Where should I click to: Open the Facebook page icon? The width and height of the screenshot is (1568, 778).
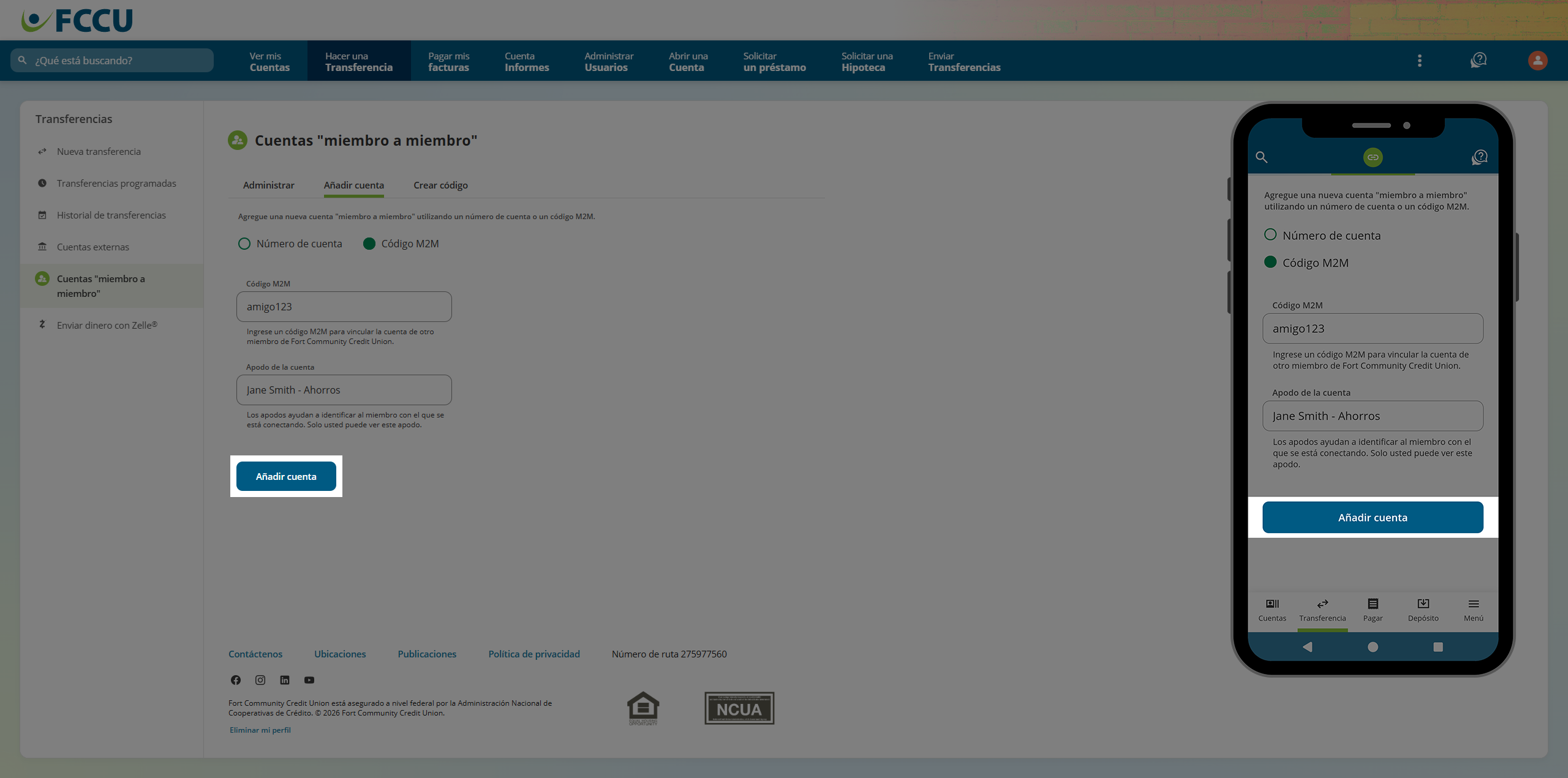[236, 680]
